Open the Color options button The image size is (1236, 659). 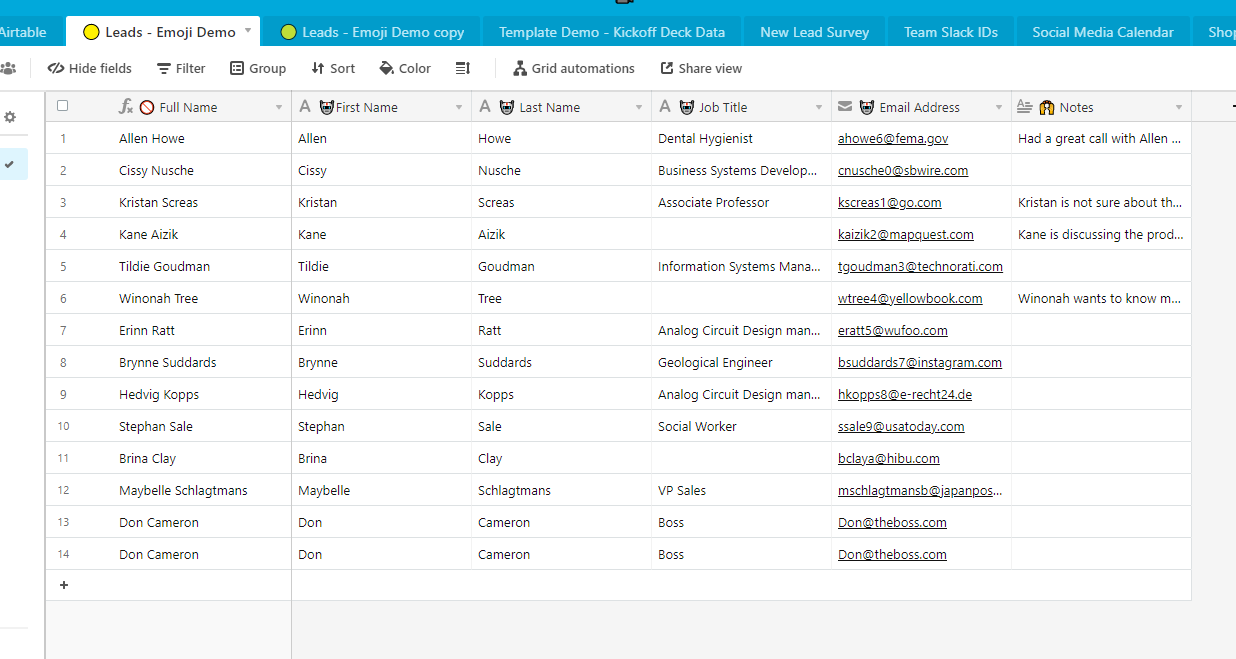click(x=405, y=68)
